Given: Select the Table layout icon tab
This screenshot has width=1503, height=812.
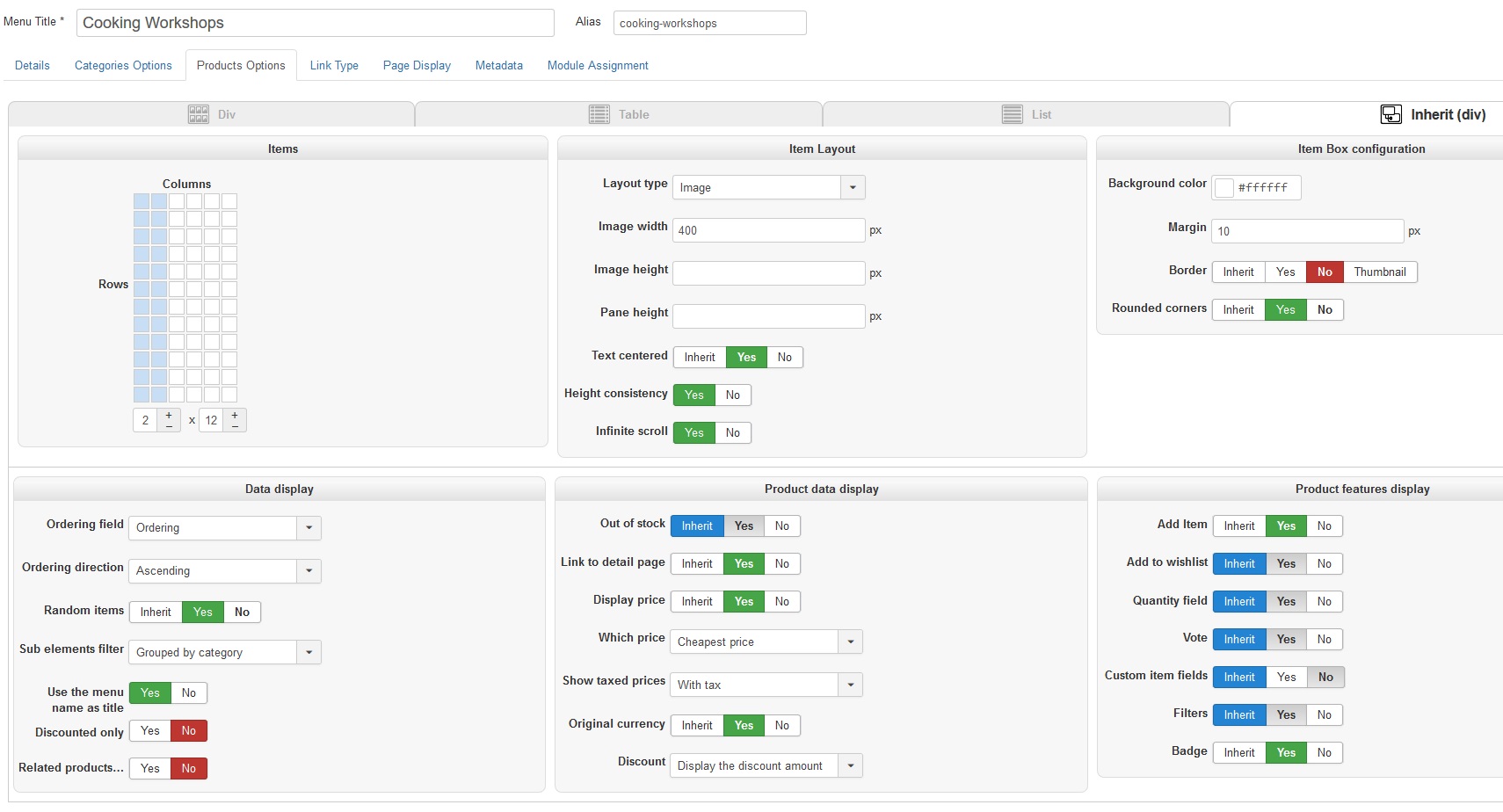Looking at the screenshot, I should [x=619, y=114].
